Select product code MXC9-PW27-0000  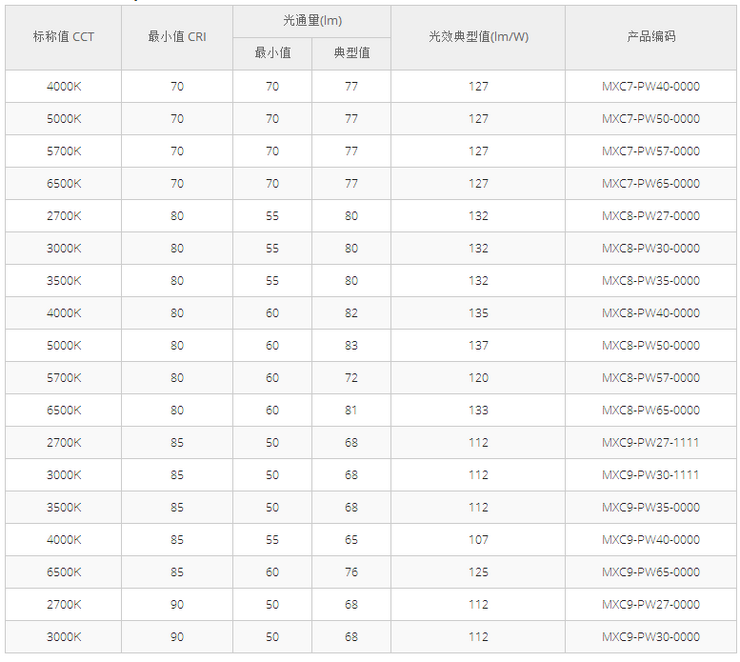point(651,604)
